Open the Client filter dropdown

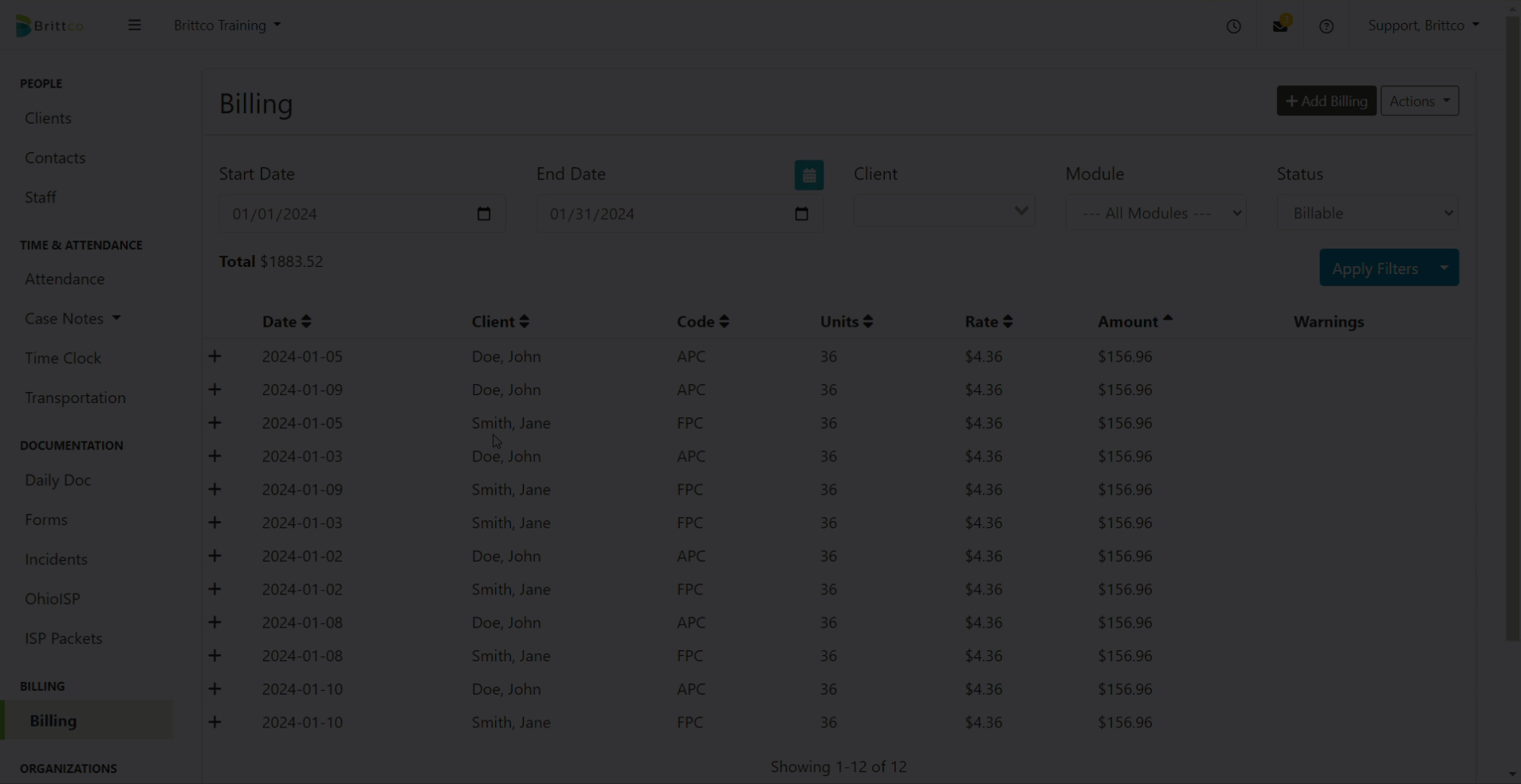coord(944,212)
